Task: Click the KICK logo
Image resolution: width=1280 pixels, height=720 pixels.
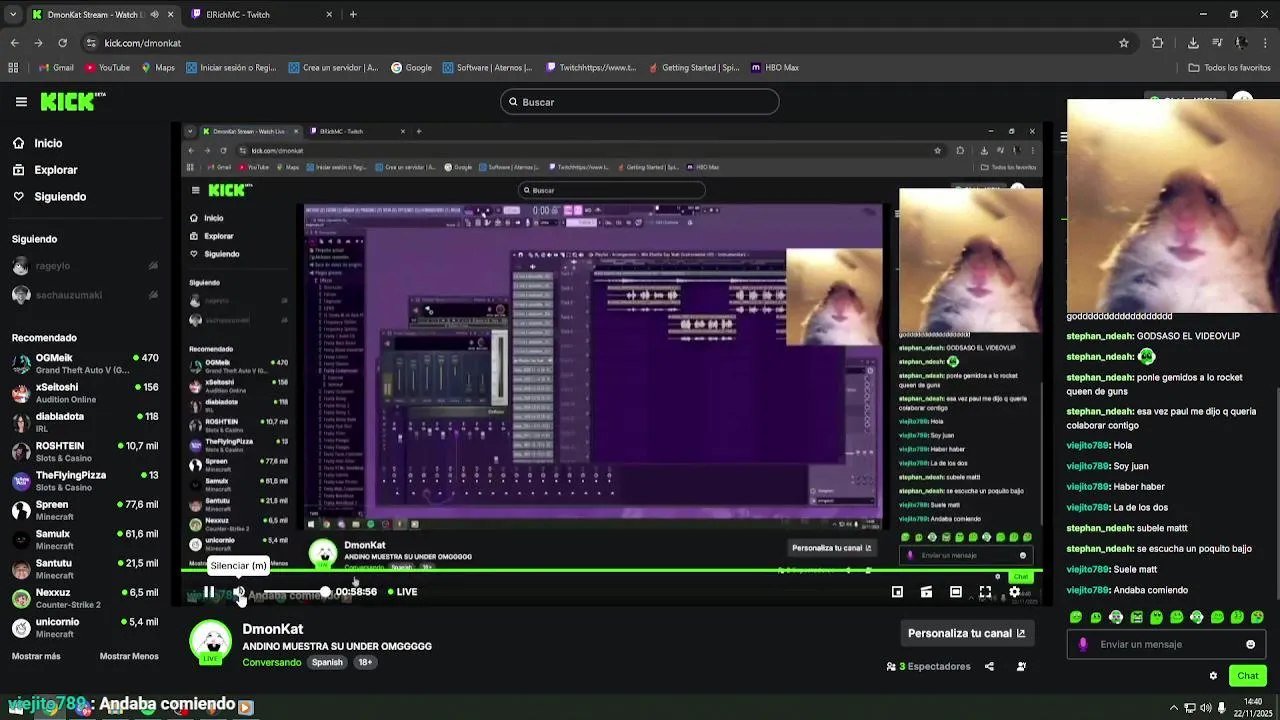Action: point(72,101)
